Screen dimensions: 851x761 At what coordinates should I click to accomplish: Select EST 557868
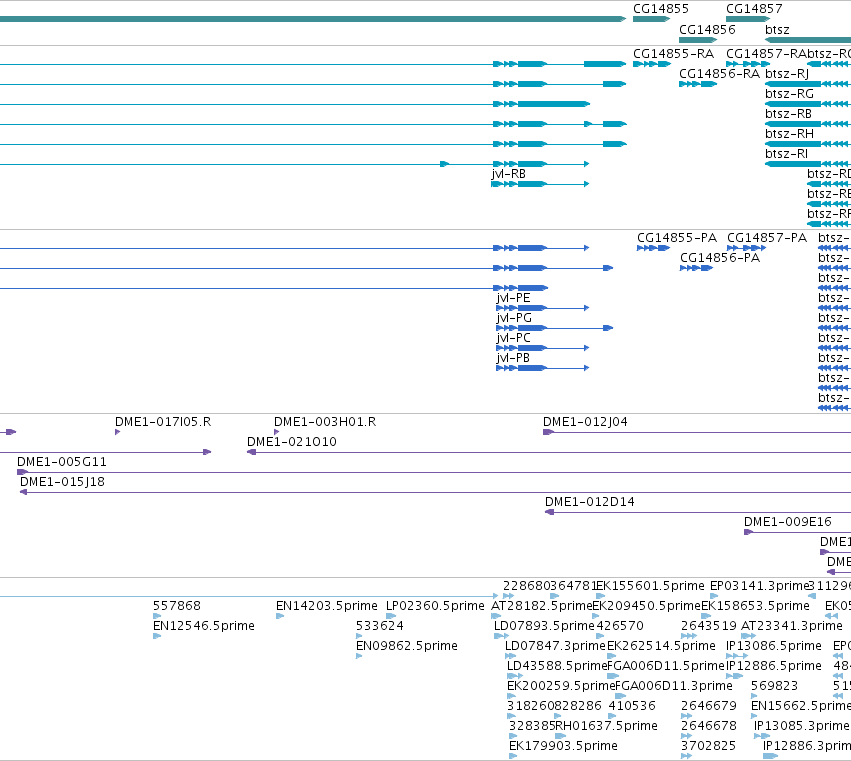tap(176, 606)
